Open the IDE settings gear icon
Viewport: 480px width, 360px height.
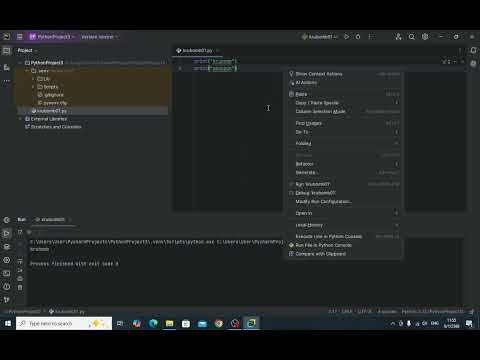click(425, 37)
